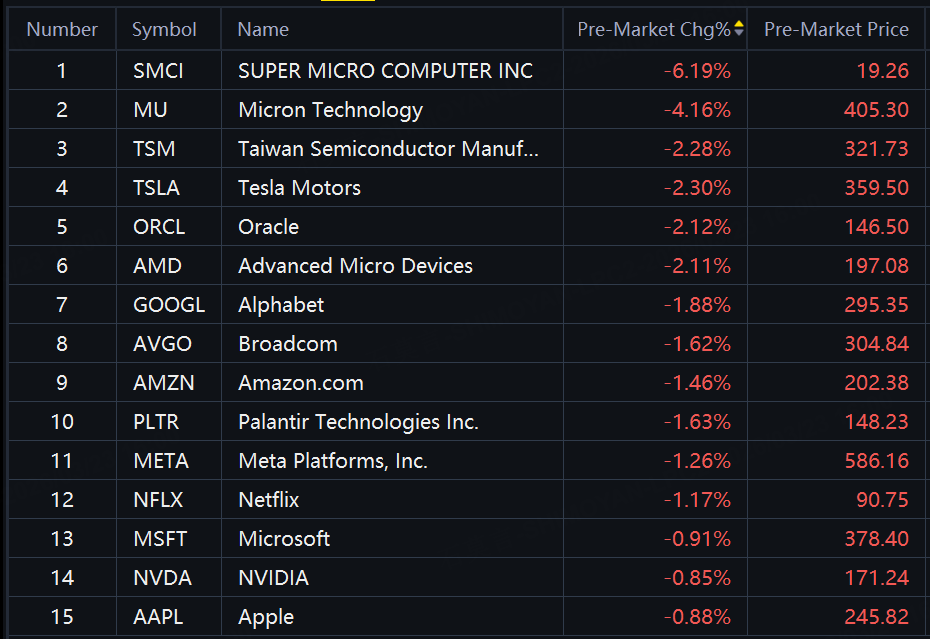Open the NVDA ticker symbol
The width and height of the screenshot is (930, 639).
(162, 578)
